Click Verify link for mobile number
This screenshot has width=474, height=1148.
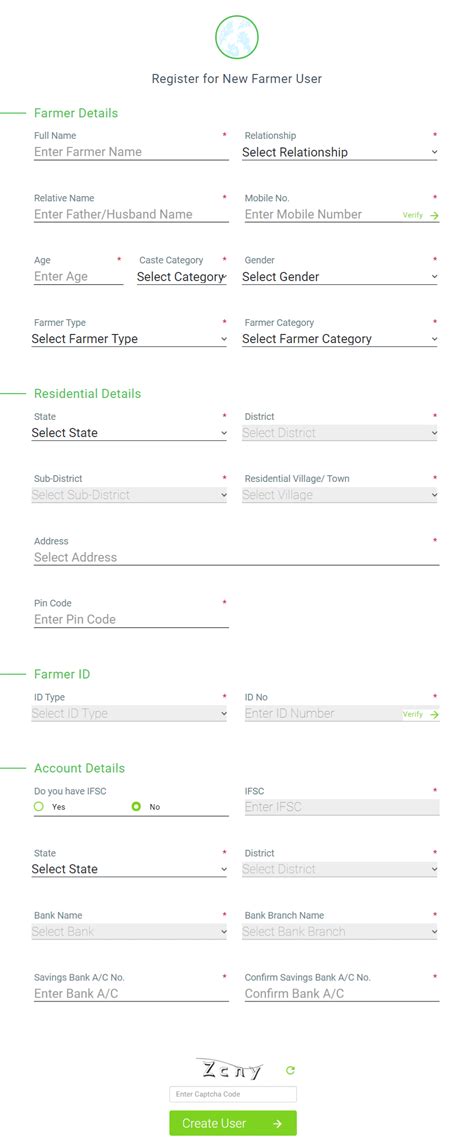tap(412, 215)
